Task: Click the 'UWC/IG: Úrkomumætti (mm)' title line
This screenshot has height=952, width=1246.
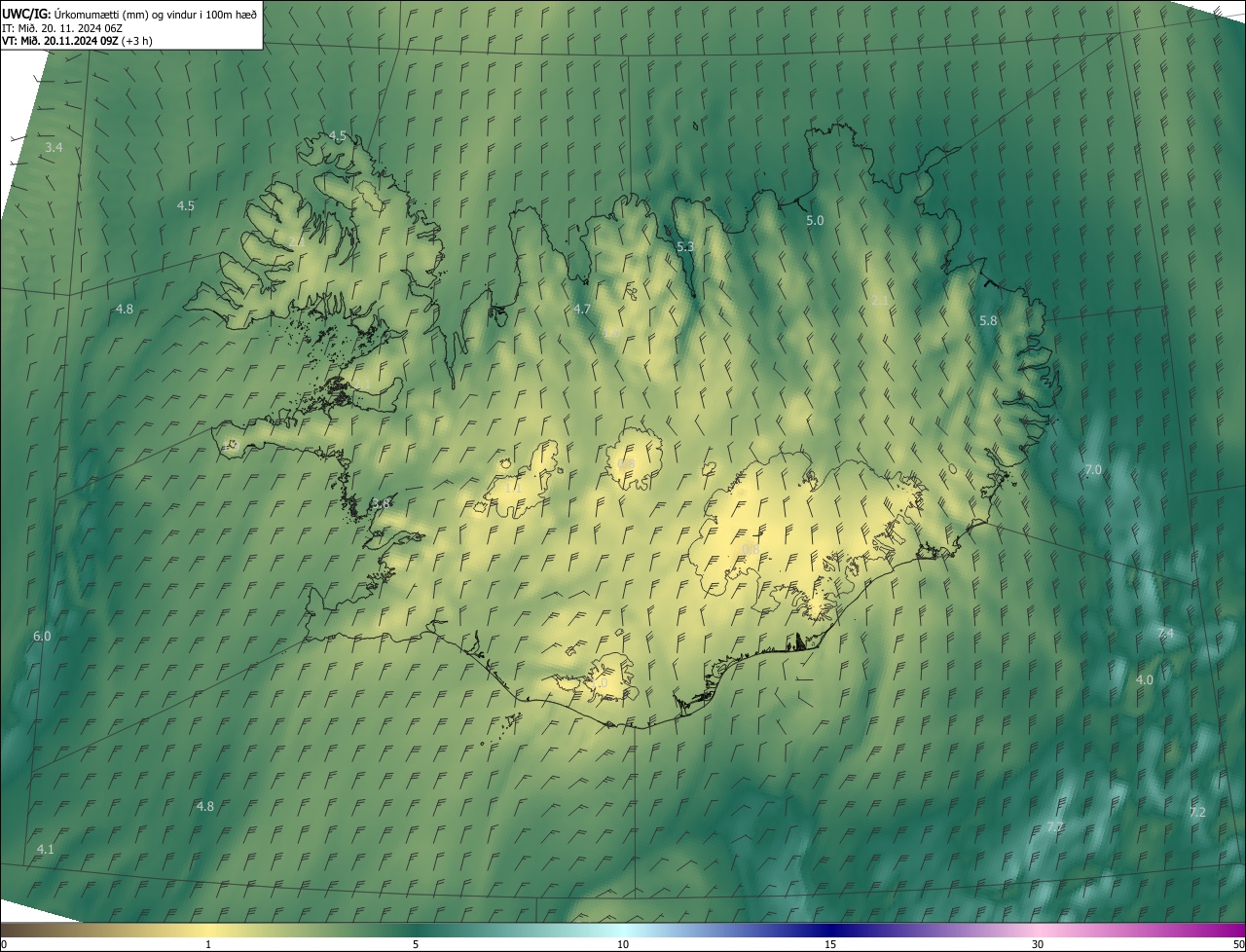Action: tap(130, 14)
